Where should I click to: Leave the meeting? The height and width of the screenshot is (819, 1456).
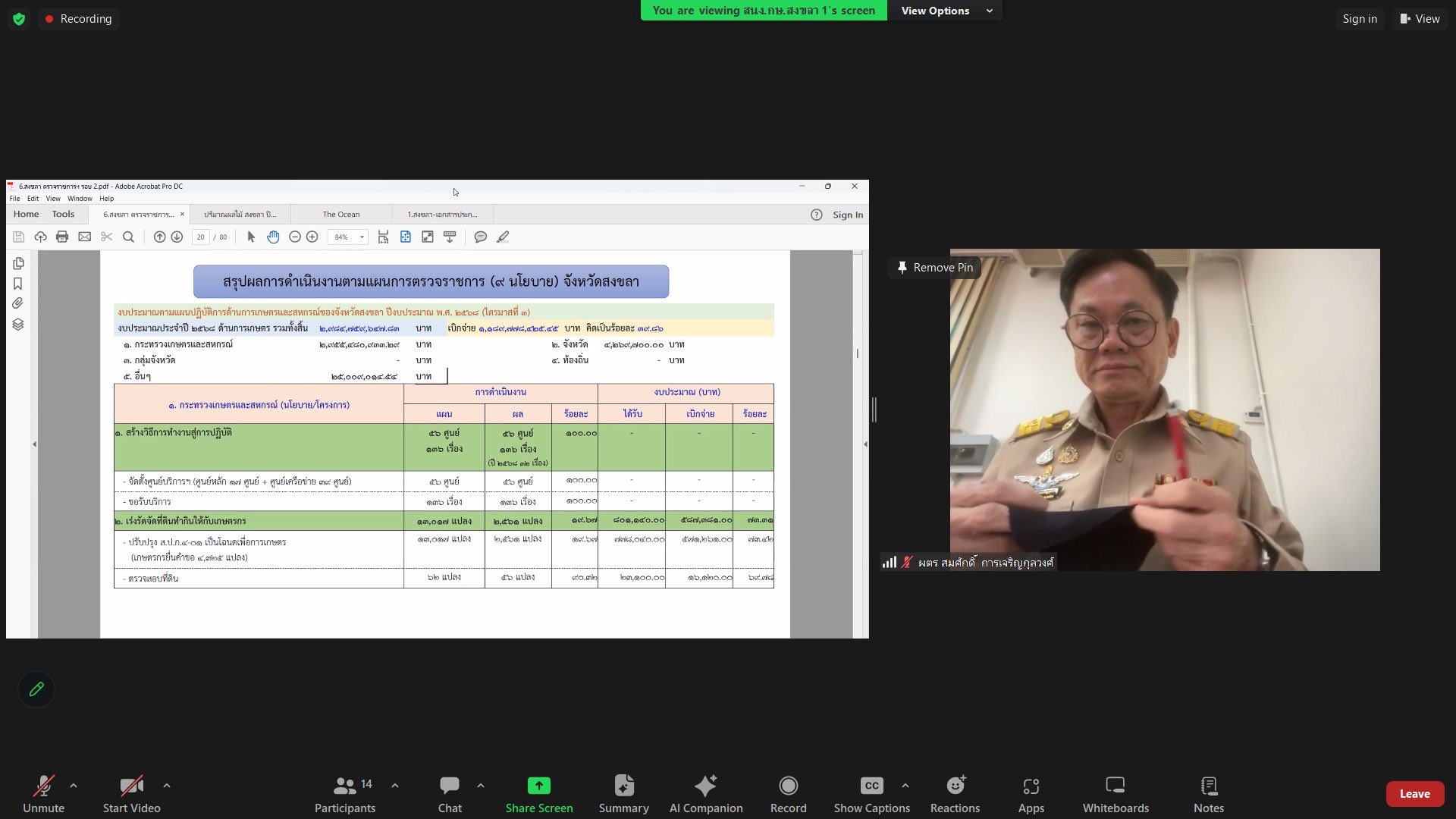[1414, 794]
